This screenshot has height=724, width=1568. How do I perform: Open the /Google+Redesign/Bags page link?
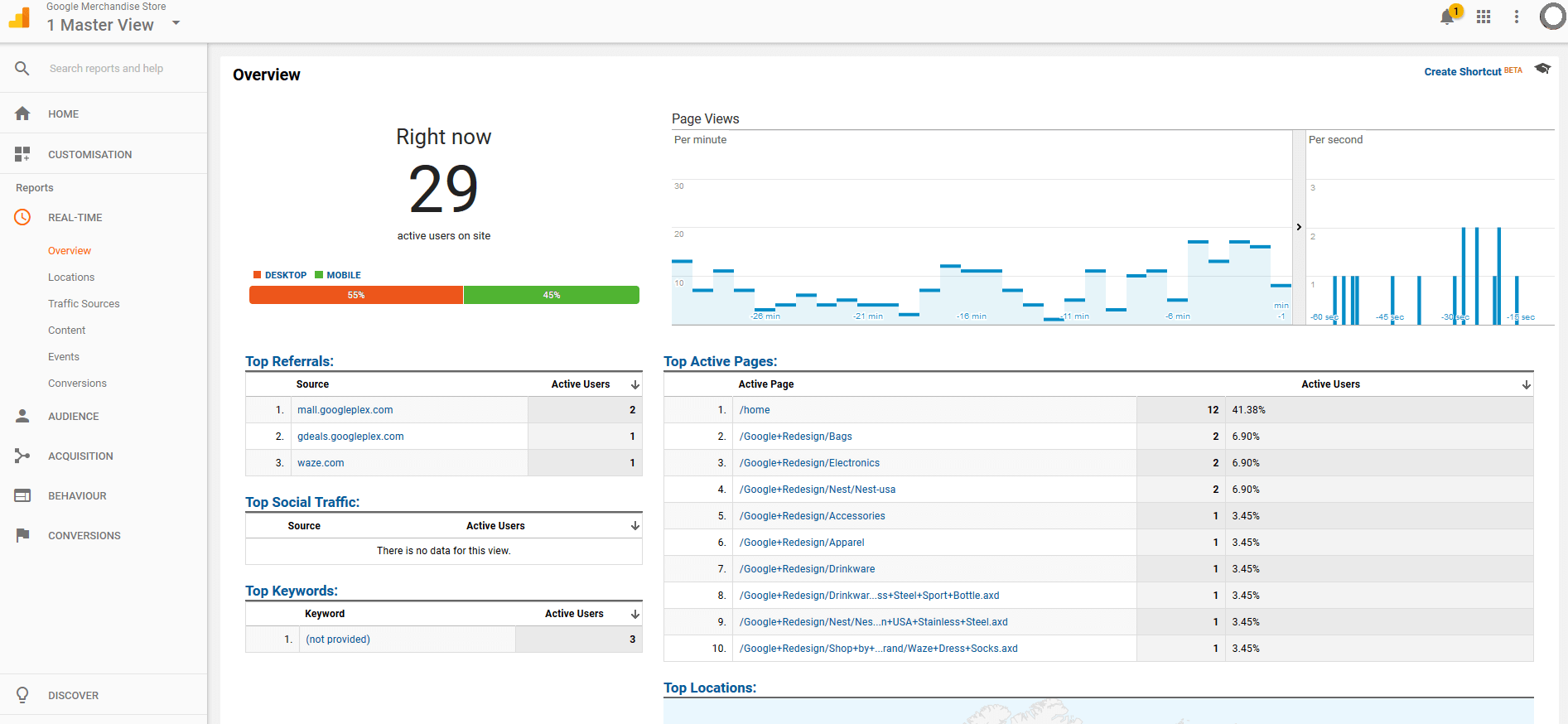(x=795, y=437)
